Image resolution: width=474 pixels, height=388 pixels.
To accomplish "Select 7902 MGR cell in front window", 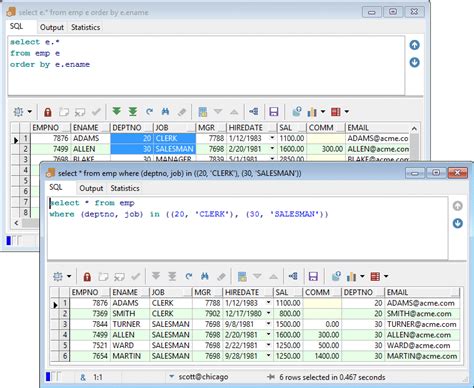I will tap(207, 313).
